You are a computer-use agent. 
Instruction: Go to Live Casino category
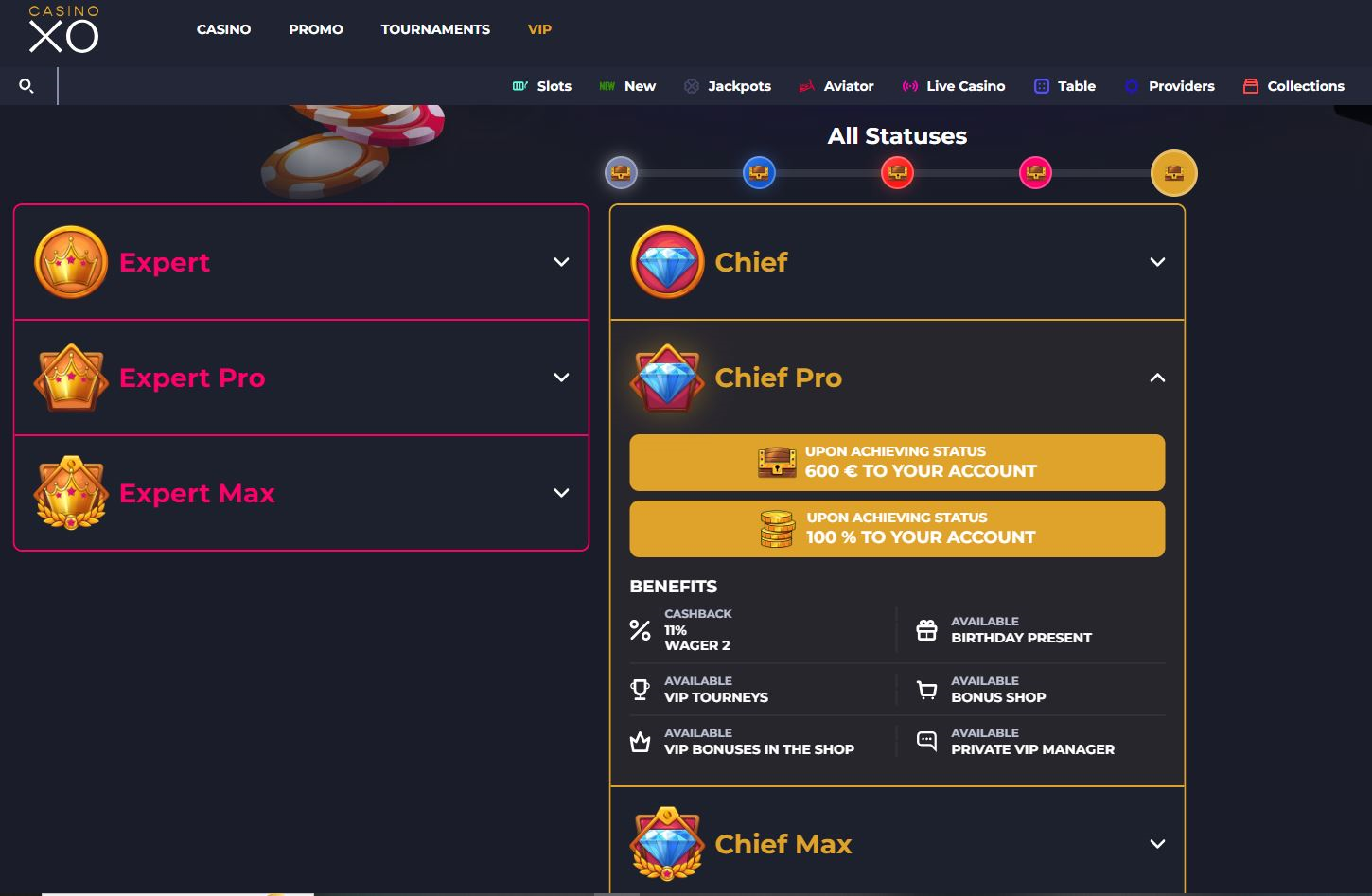point(954,86)
